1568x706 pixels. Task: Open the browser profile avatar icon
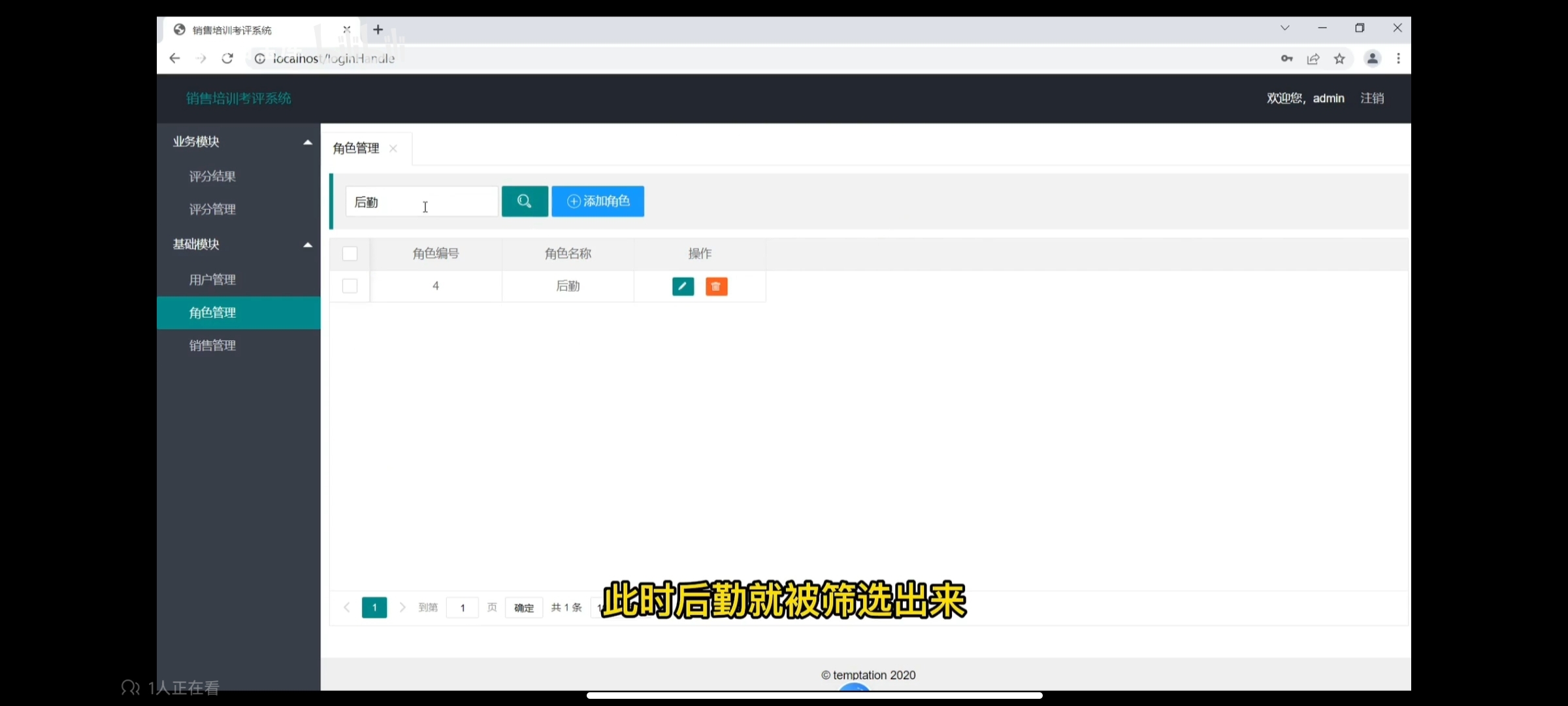[1372, 59]
